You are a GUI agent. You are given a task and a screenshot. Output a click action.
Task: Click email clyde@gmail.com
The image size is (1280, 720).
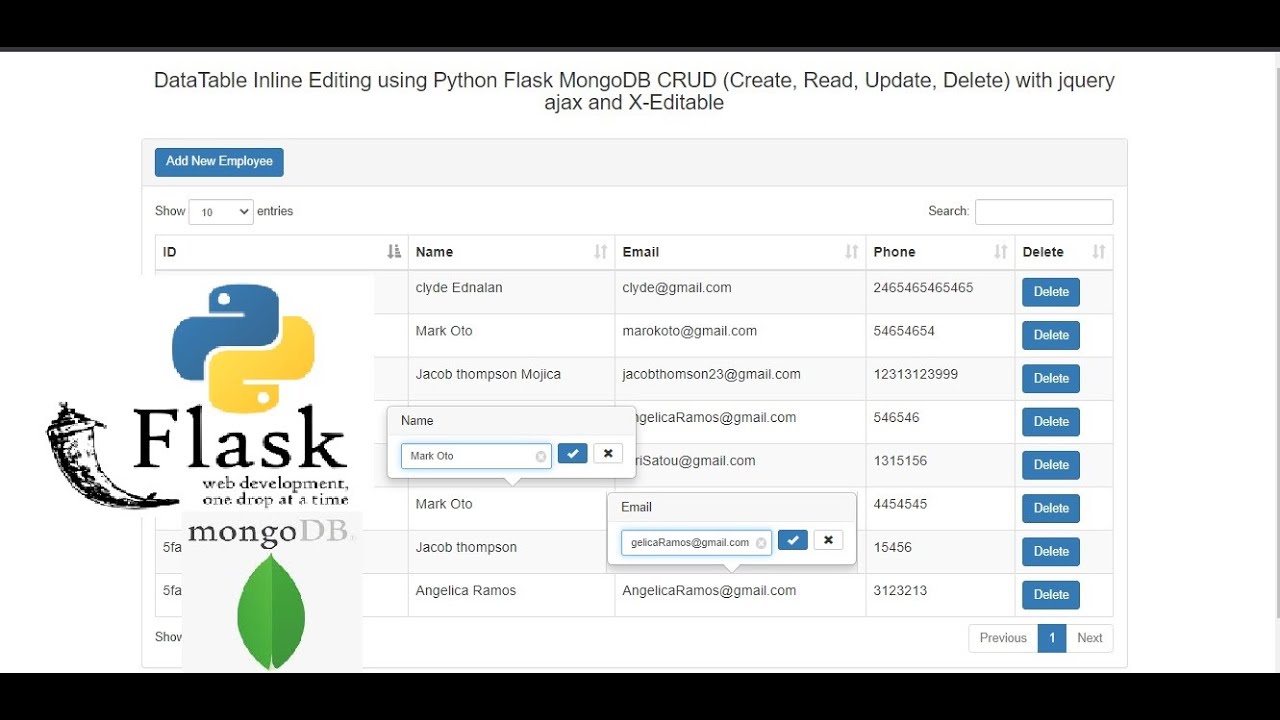point(677,288)
